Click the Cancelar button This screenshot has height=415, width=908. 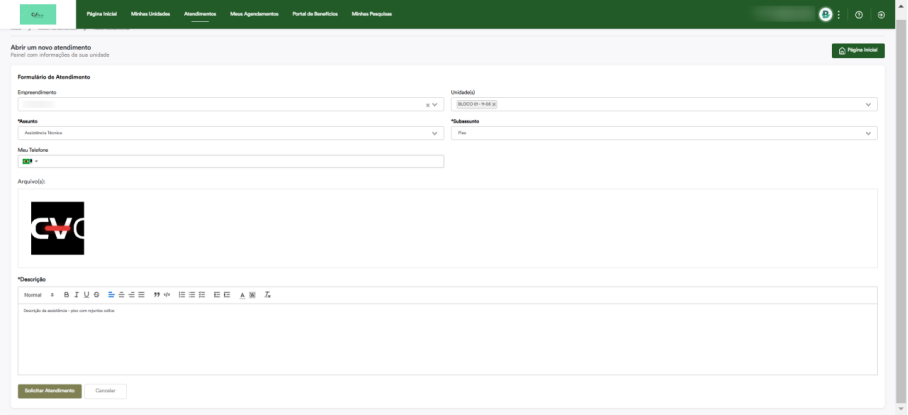[105, 391]
